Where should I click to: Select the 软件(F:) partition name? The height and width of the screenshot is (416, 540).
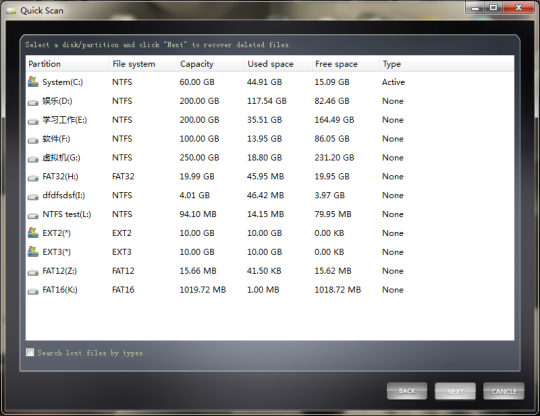pyautogui.click(x=56, y=139)
